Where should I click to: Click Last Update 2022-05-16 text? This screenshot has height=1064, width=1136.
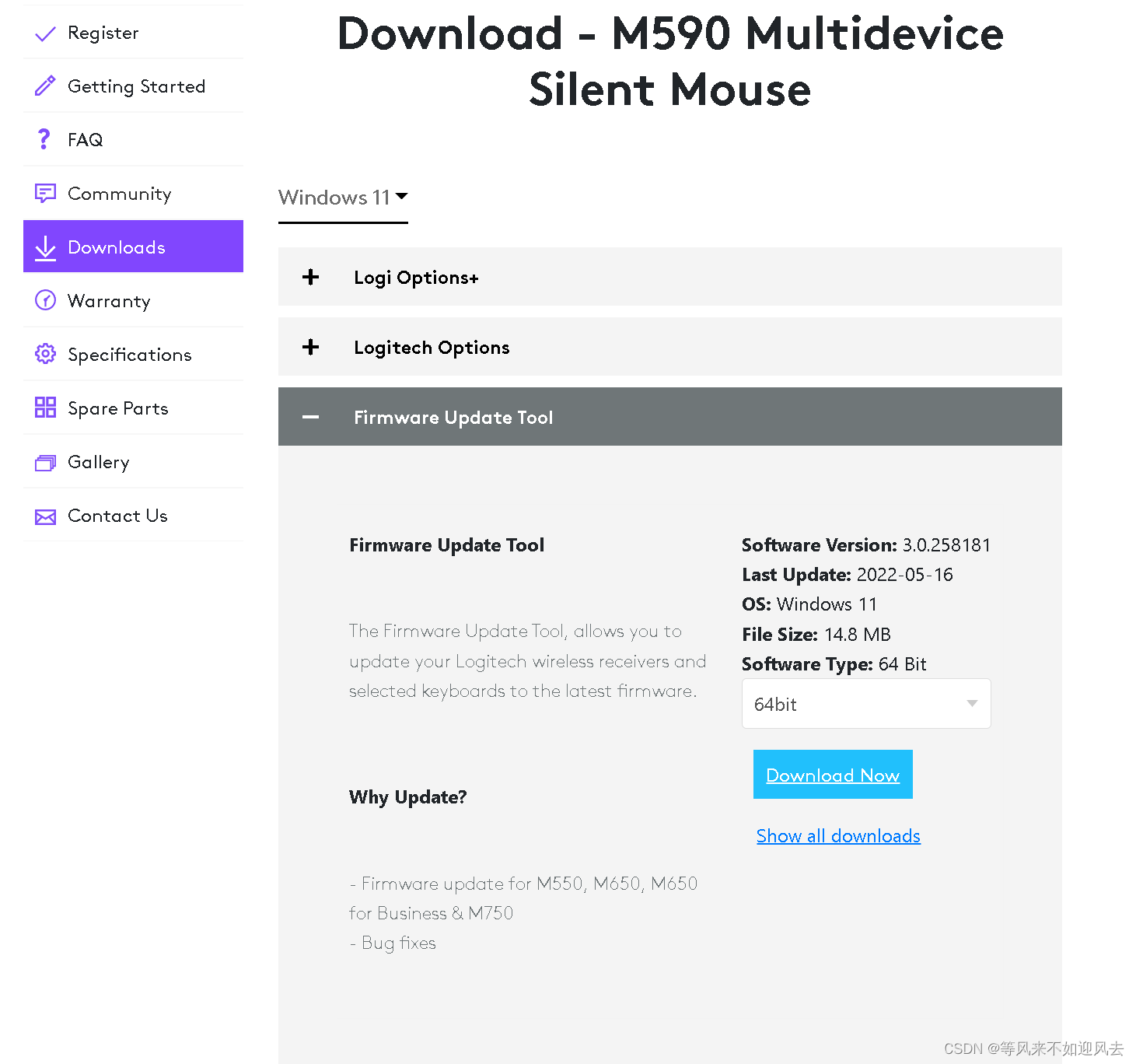(848, 575)
